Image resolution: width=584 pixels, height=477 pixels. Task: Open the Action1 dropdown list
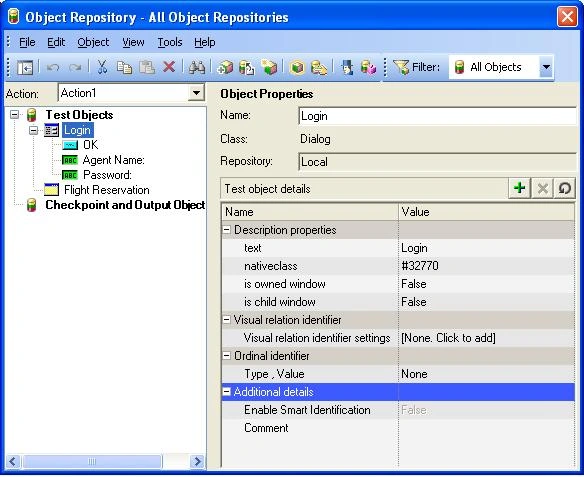[x=196, y=92]
